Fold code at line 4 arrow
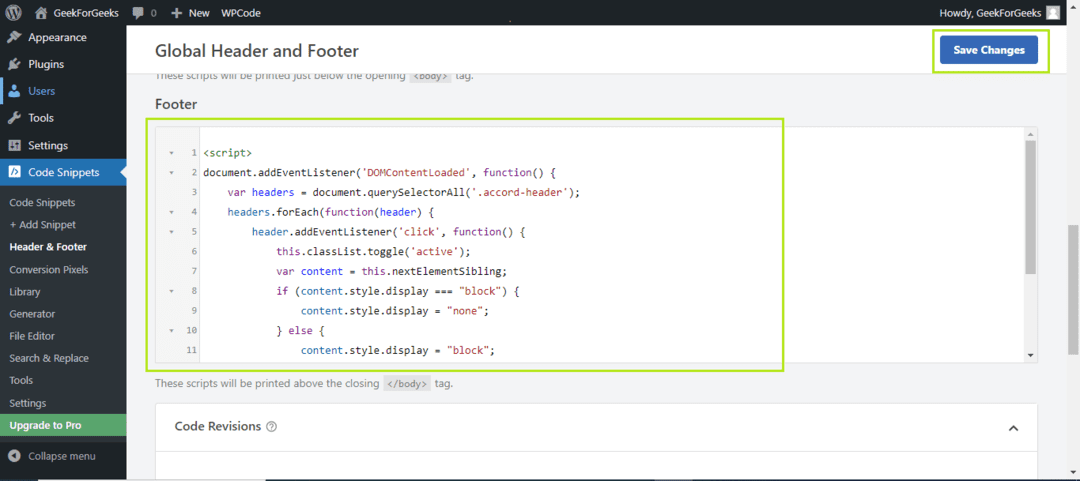The image size is (1080, 481). click(170, 212)
